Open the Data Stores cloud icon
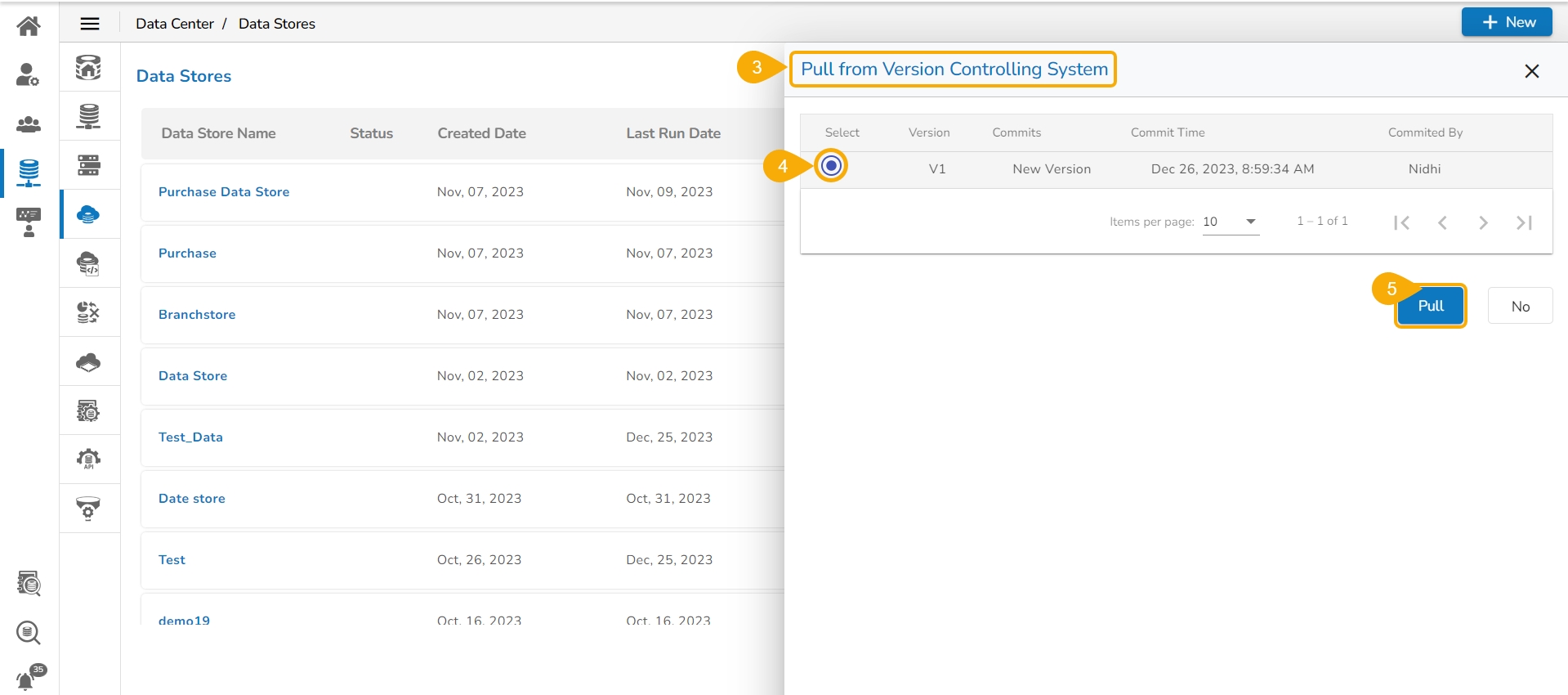1568x695 pixels. pos(88,214)
